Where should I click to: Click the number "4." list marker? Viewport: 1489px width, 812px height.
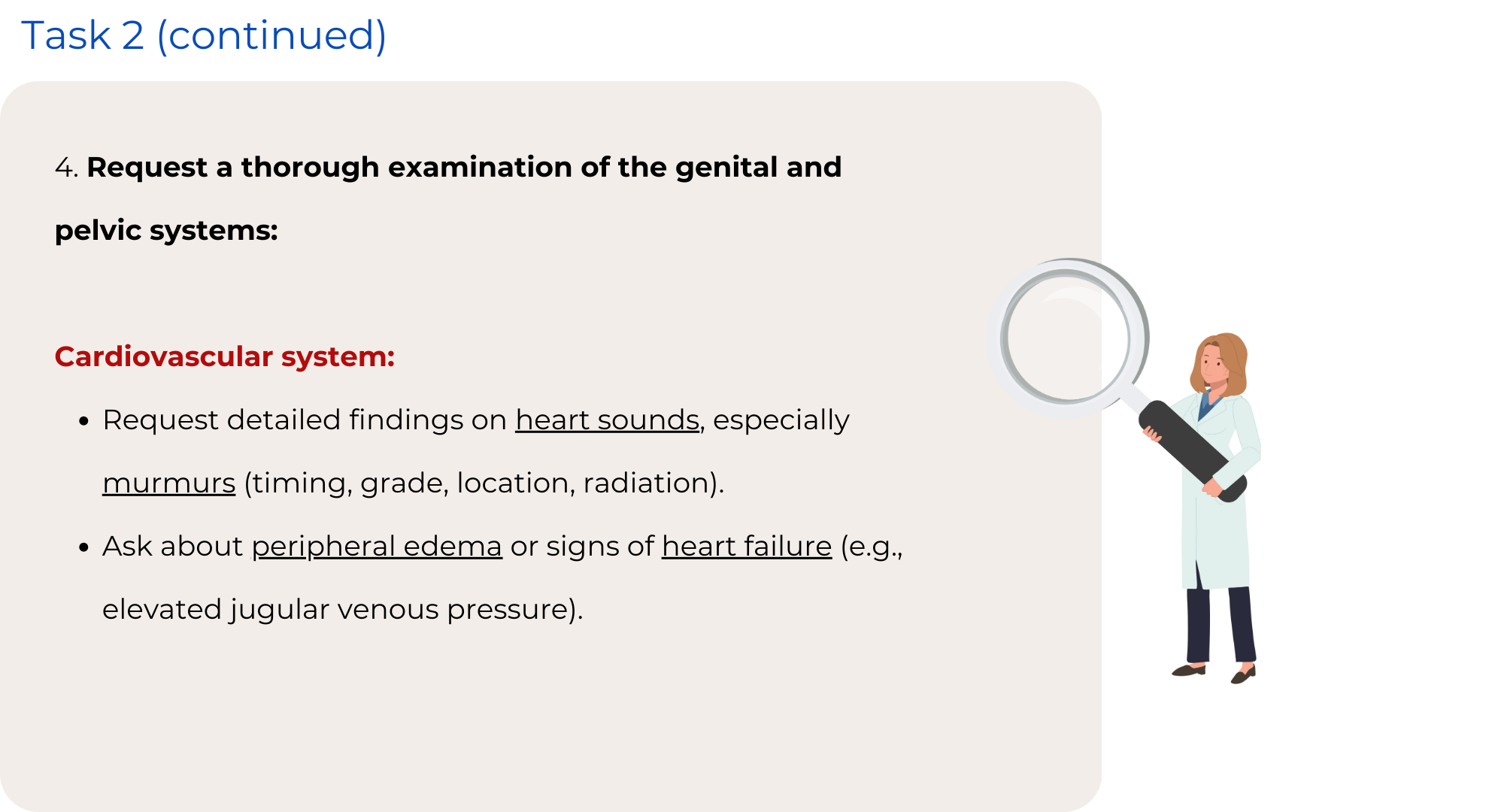click(66, 168)
